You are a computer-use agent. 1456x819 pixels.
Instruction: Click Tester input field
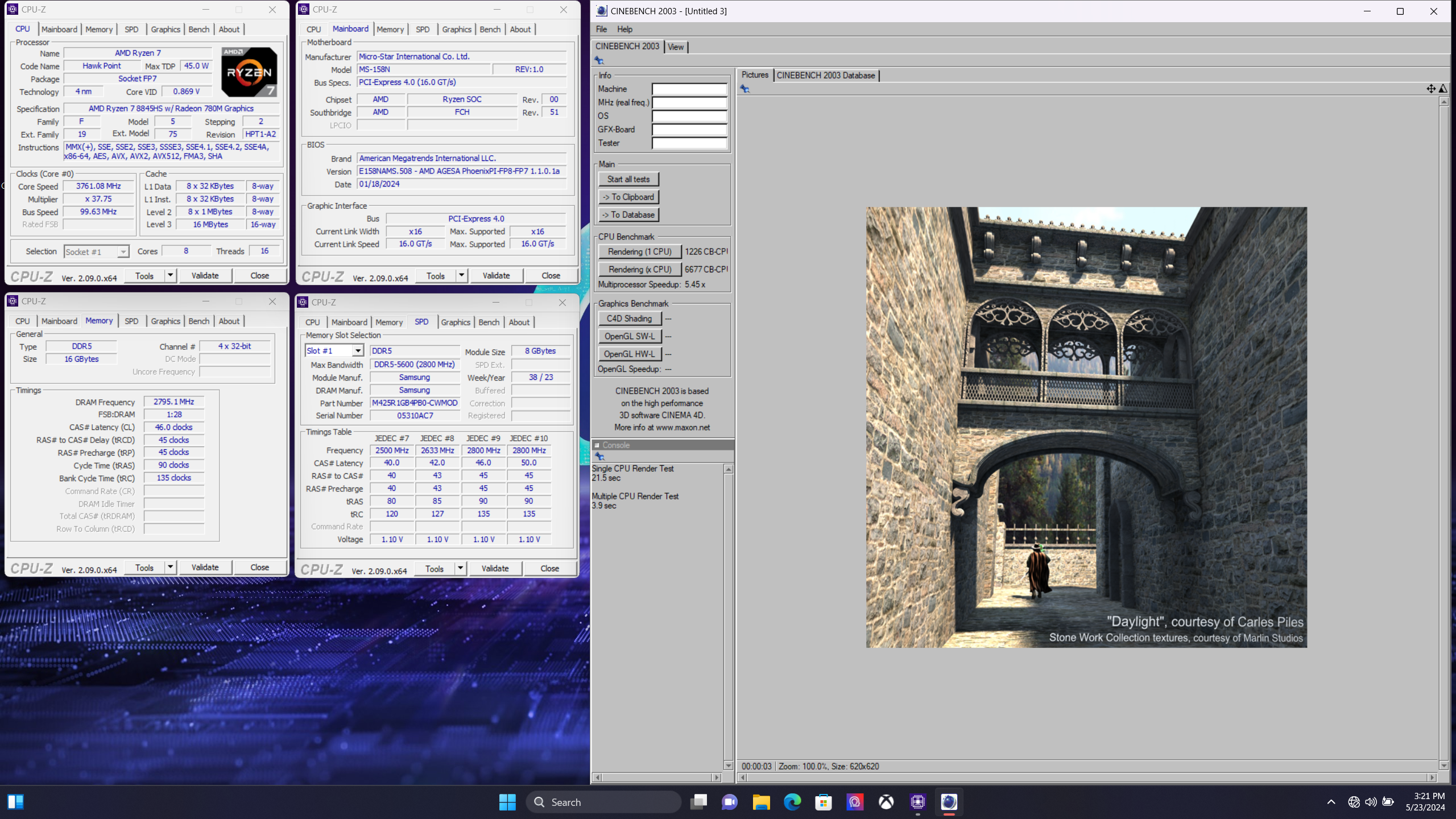(689, 143)
